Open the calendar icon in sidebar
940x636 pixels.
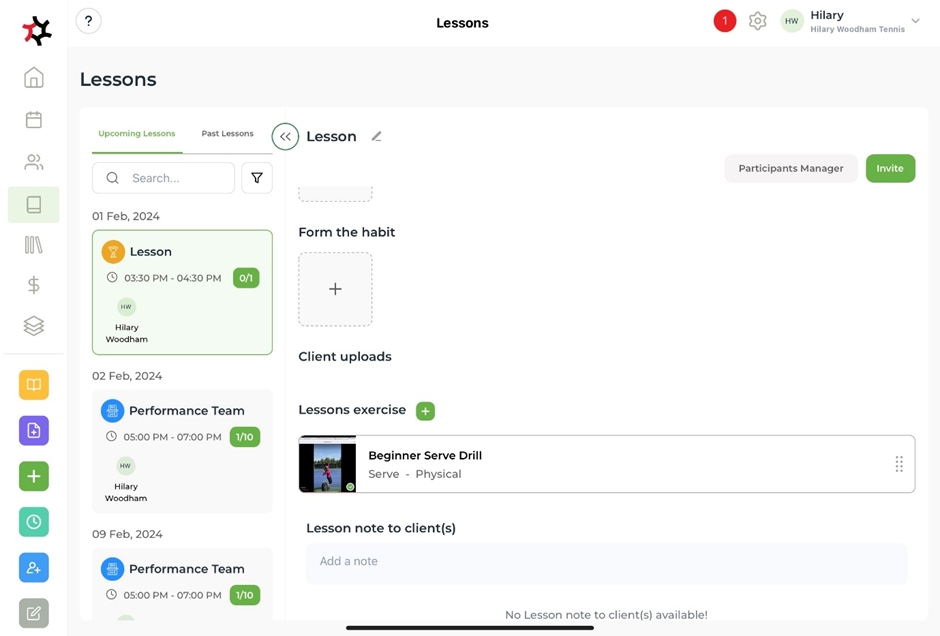click(34, 120)
